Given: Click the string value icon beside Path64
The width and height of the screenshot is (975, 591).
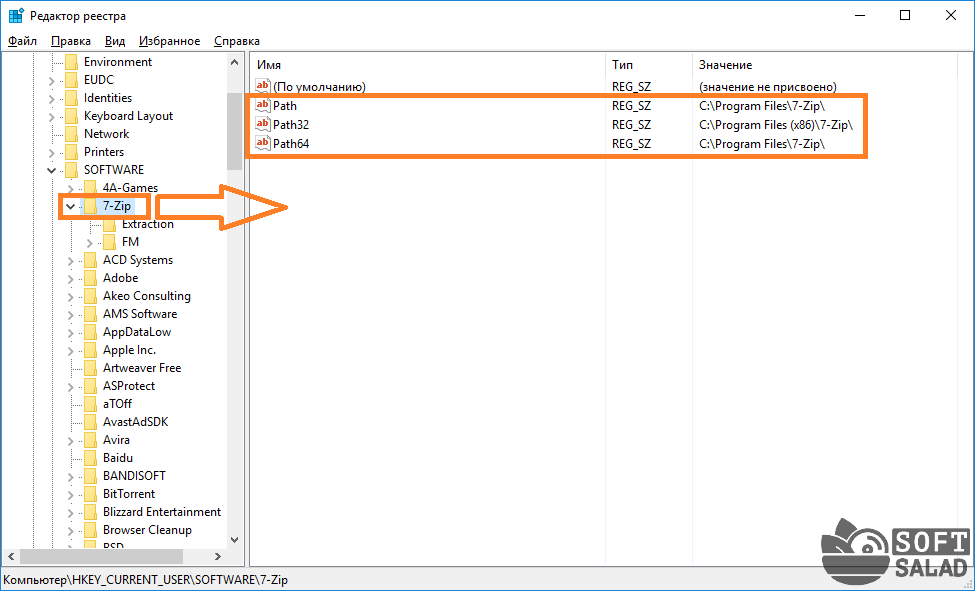Looking at the screenshot, I should (x=263, y=143).
